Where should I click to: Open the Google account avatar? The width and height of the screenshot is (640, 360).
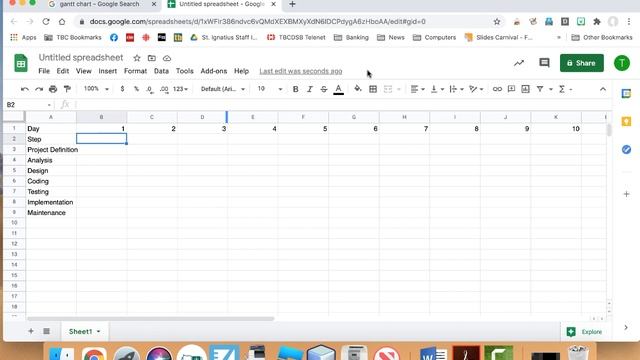pos(622,63)
